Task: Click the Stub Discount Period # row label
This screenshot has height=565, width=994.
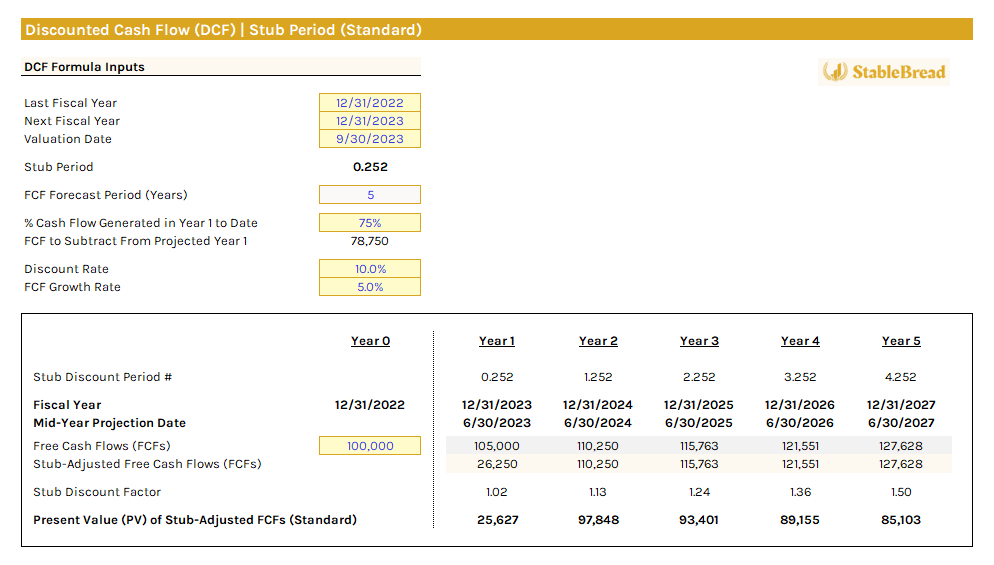Action: coord(103,377)
